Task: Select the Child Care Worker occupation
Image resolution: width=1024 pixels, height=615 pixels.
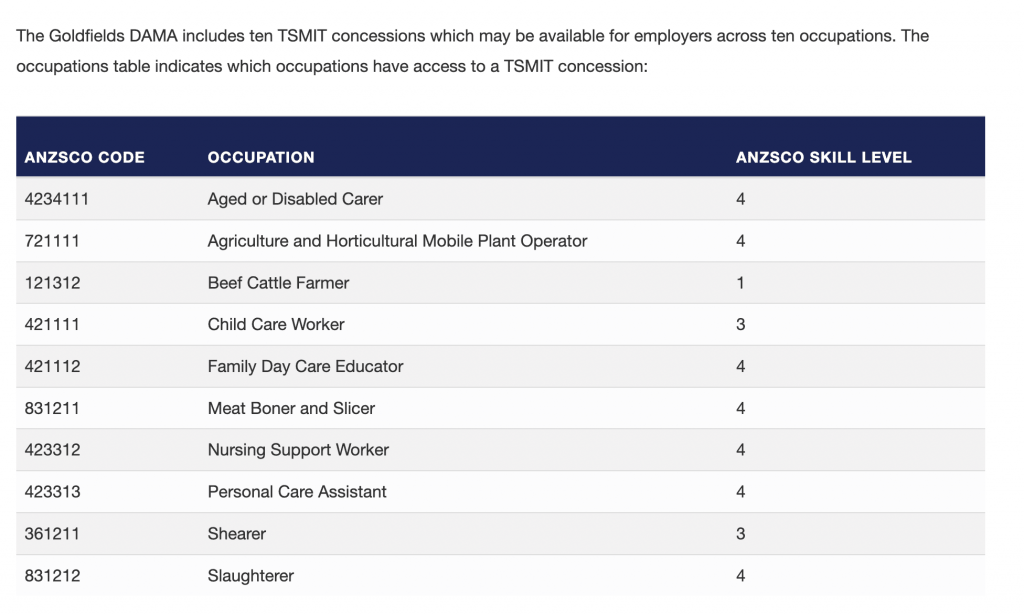Action: (x=276, y=324)
